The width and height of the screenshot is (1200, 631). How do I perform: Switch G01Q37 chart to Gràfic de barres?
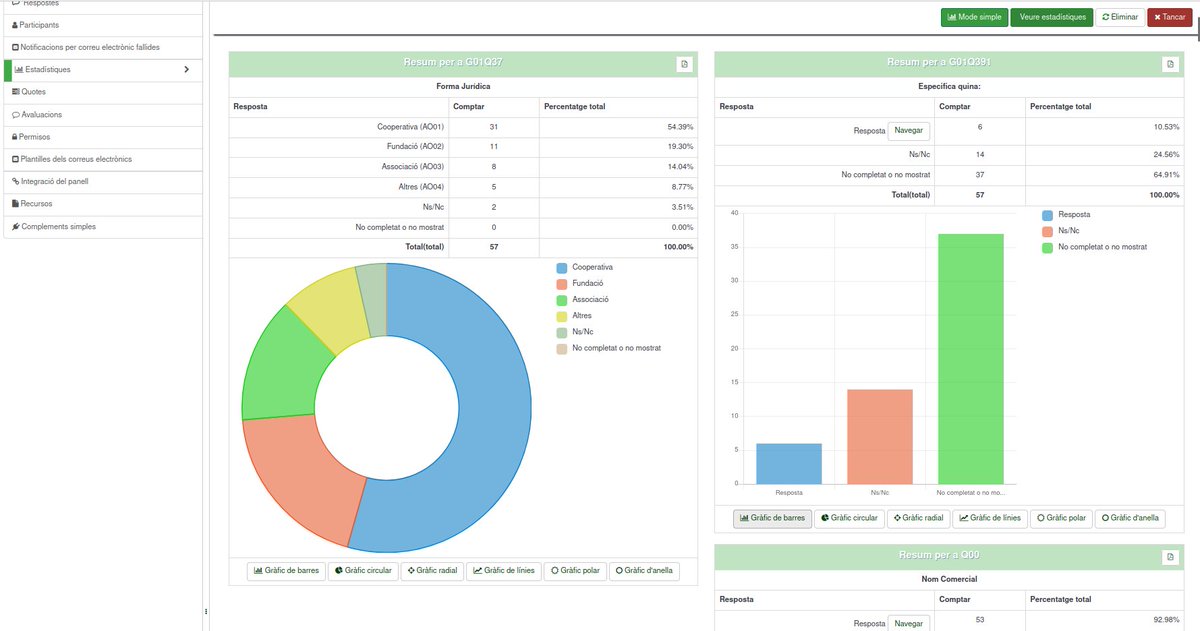pos(286,571)
